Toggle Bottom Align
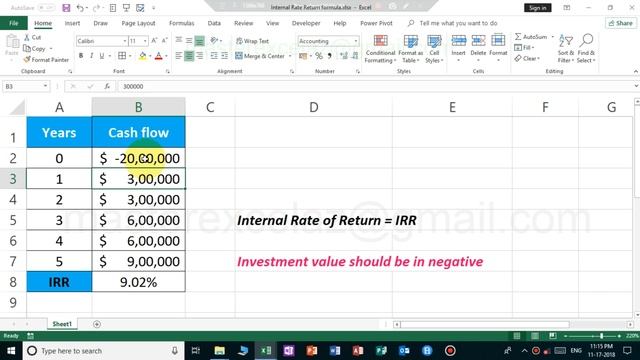 pyautogui.click(x=200, y=40)
